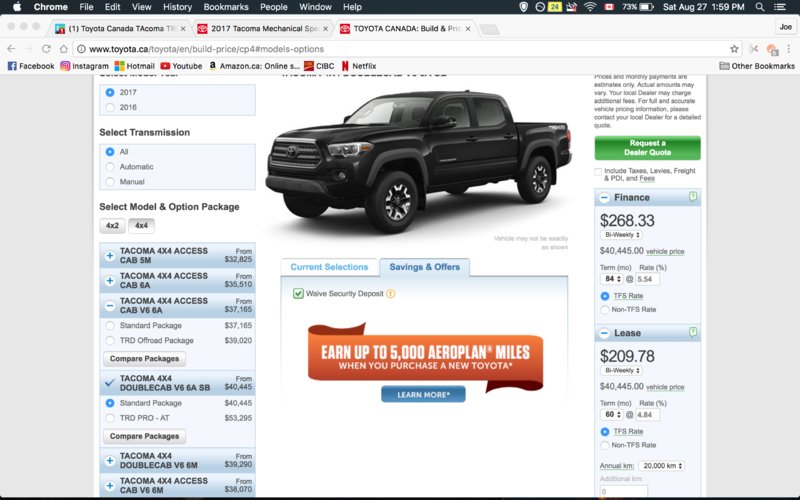Viewport: 800px width, 500px height.
Task: Click the site information icon in address bar
Action: point(81,49)
